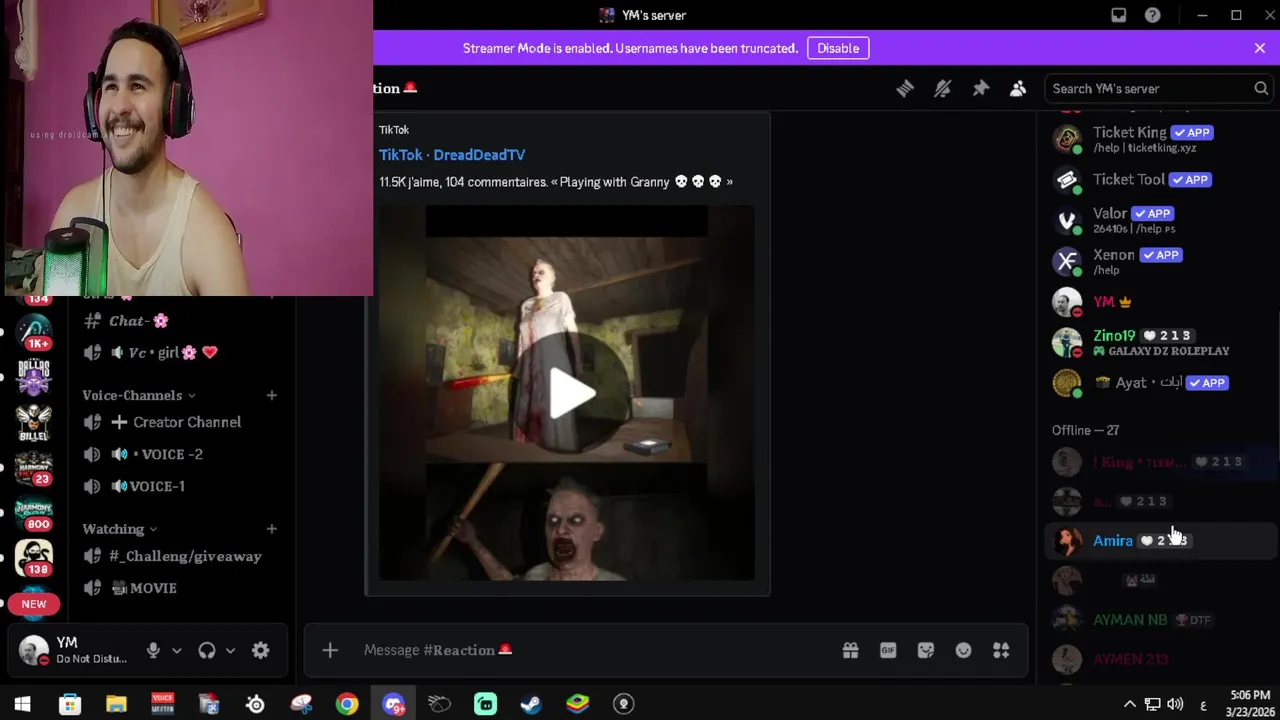Screen dimensions: 1280x720
Task: Open server with 138 badge
Action: pyautogui.click(x=34, y=557)
